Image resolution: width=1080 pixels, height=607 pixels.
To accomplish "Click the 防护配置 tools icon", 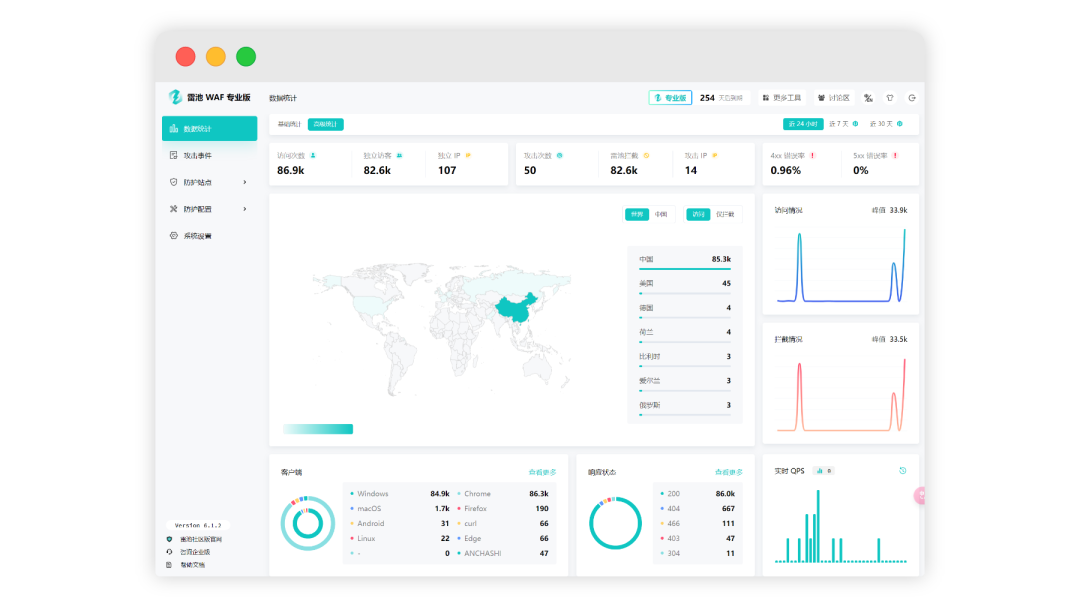I will click(x=174, y=209).
